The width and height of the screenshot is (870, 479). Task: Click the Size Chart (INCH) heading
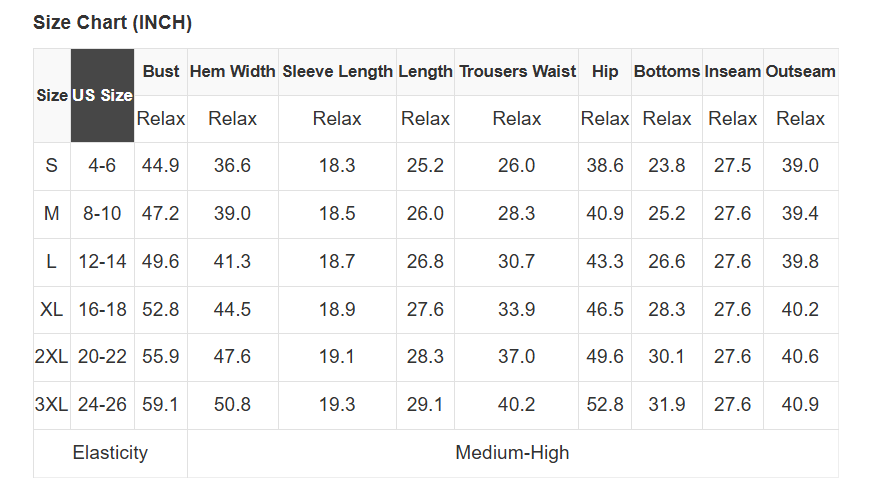pos(112,22)
